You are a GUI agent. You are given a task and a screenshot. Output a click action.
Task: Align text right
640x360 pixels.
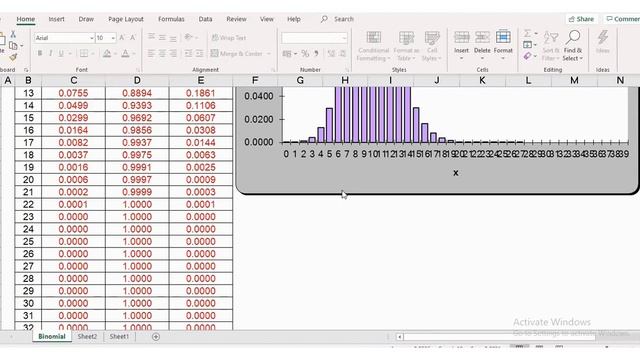[173, 53]
